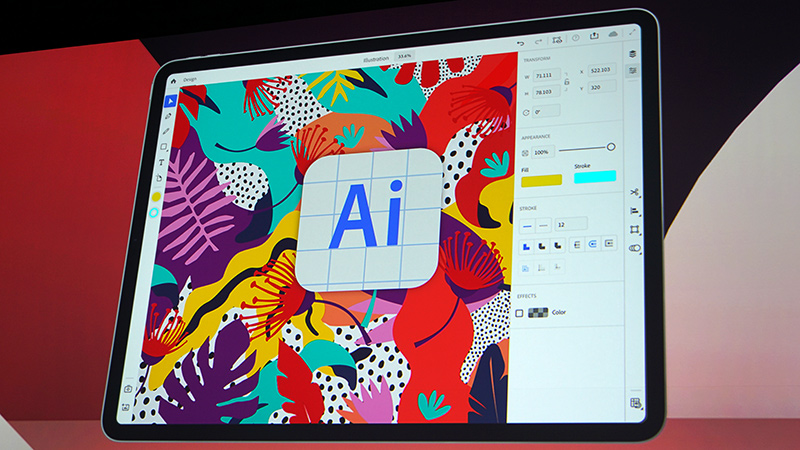Select the middle highlighted stroke cap option
800x450 pixels.
click(x=593, y=244)
